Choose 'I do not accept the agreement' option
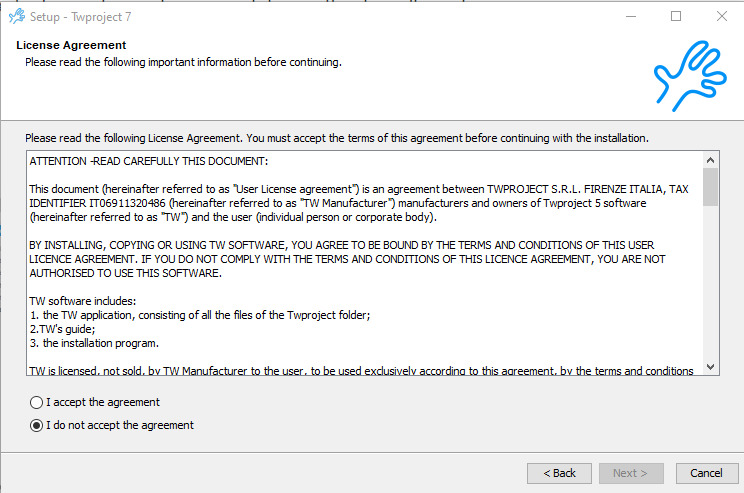744x493 pixels. coord(37,425)
